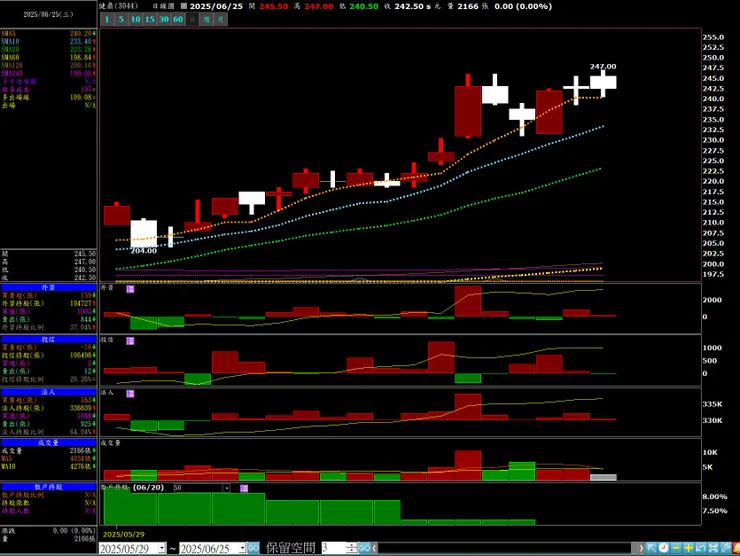Select the 外資 blue panel header
This screenshot has height=556, width=740.
pyautogui.click(x=49, y=287)
